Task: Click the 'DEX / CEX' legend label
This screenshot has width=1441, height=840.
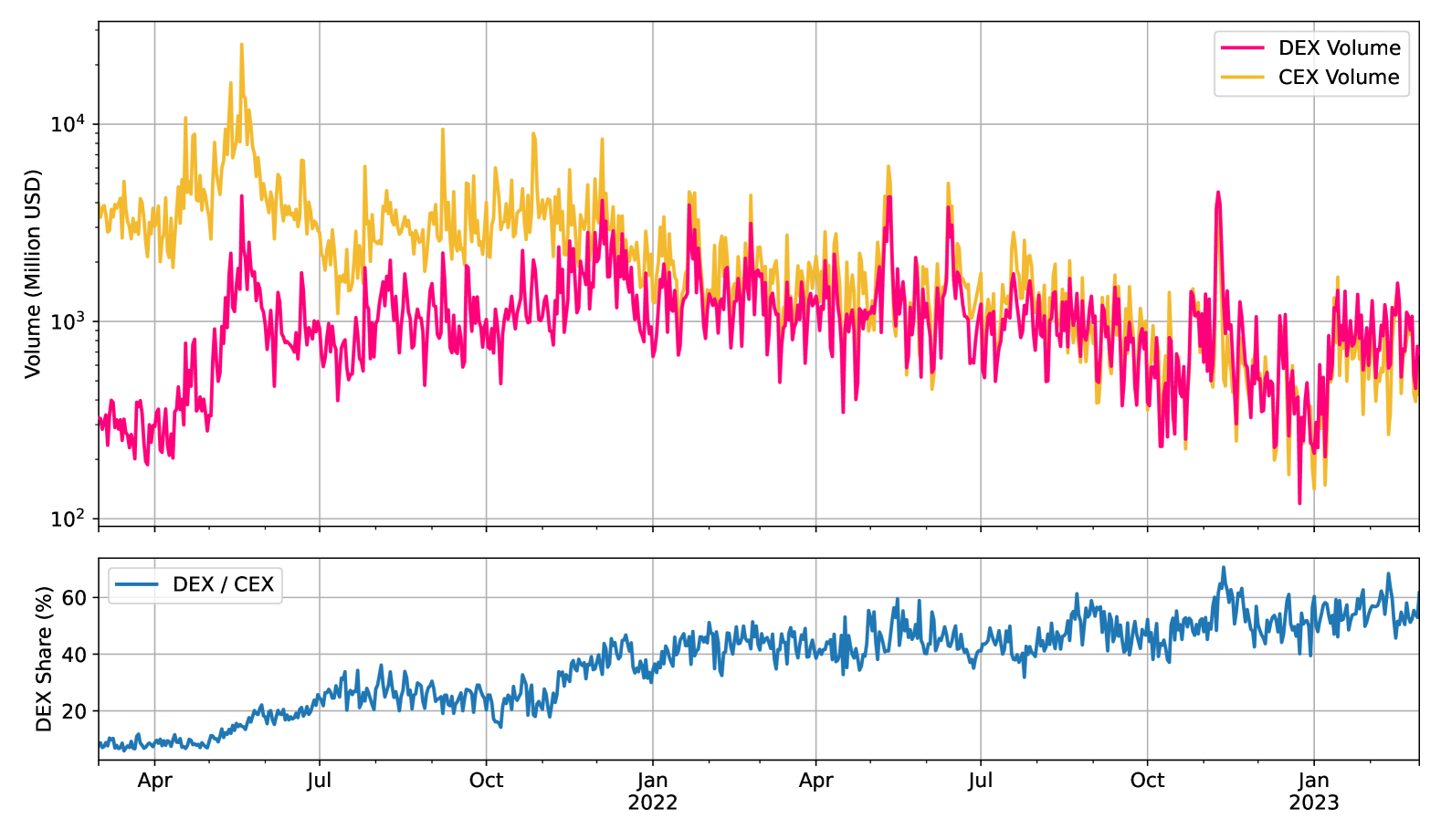Action: tap(223, 584)
